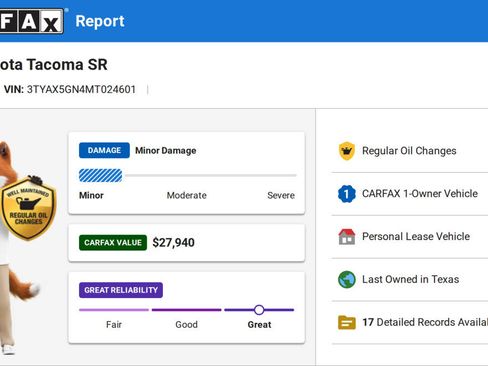Click the CARFAX logo in header
Viewport: 488px width, 366px height.
(32, 21)
